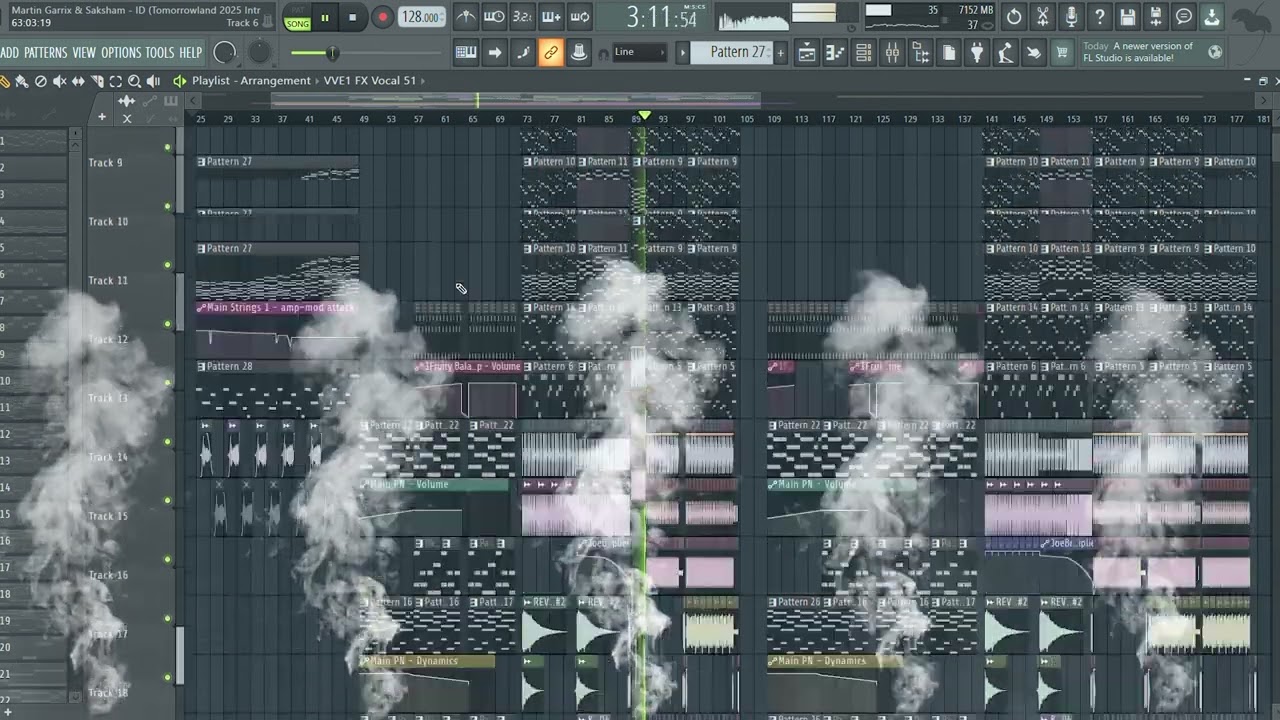Open the project picker/copy icon
The height and width of the screenshot is (720, 1280).
(x=948, y=52)
